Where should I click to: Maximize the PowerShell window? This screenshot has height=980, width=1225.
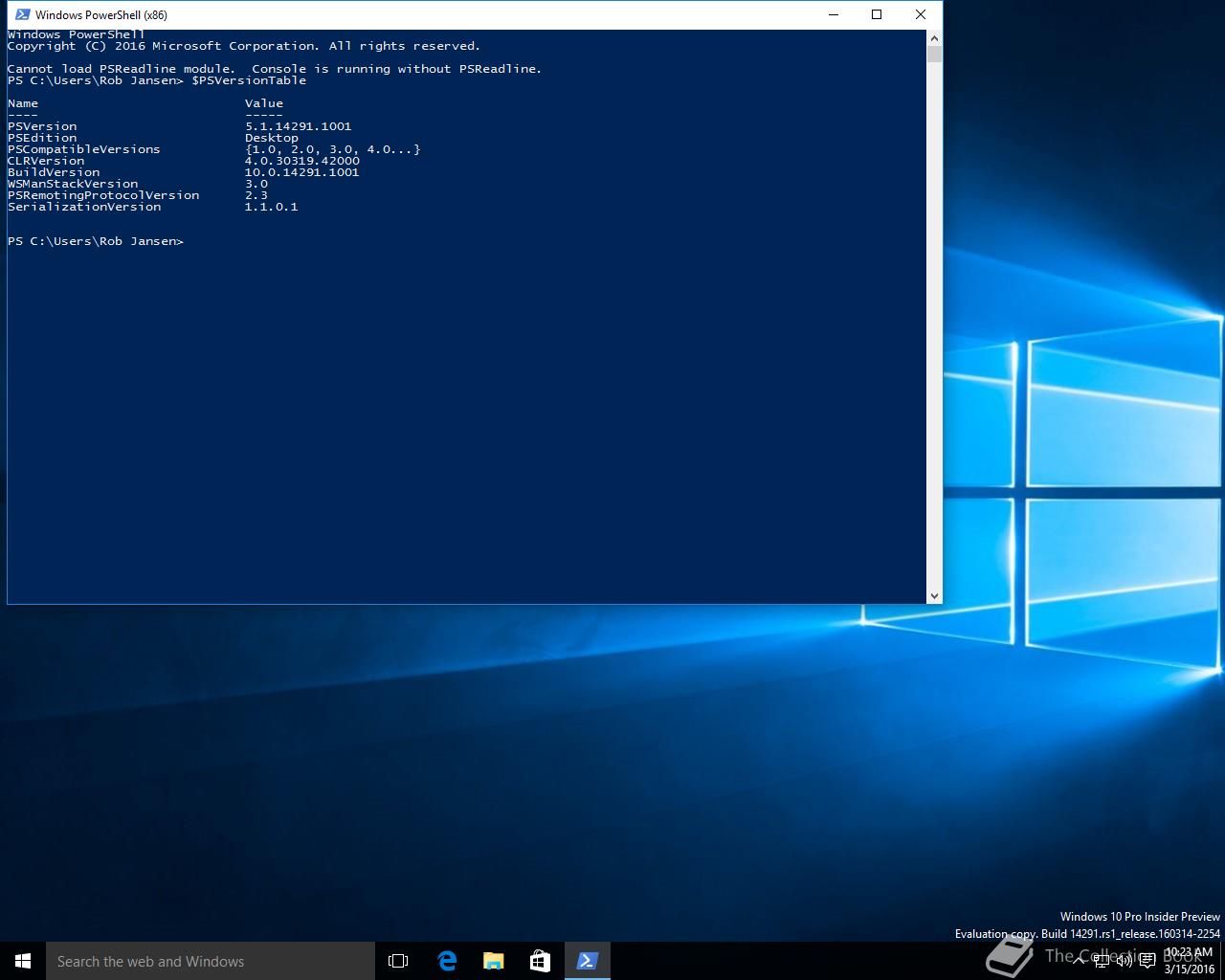point(877,14)
